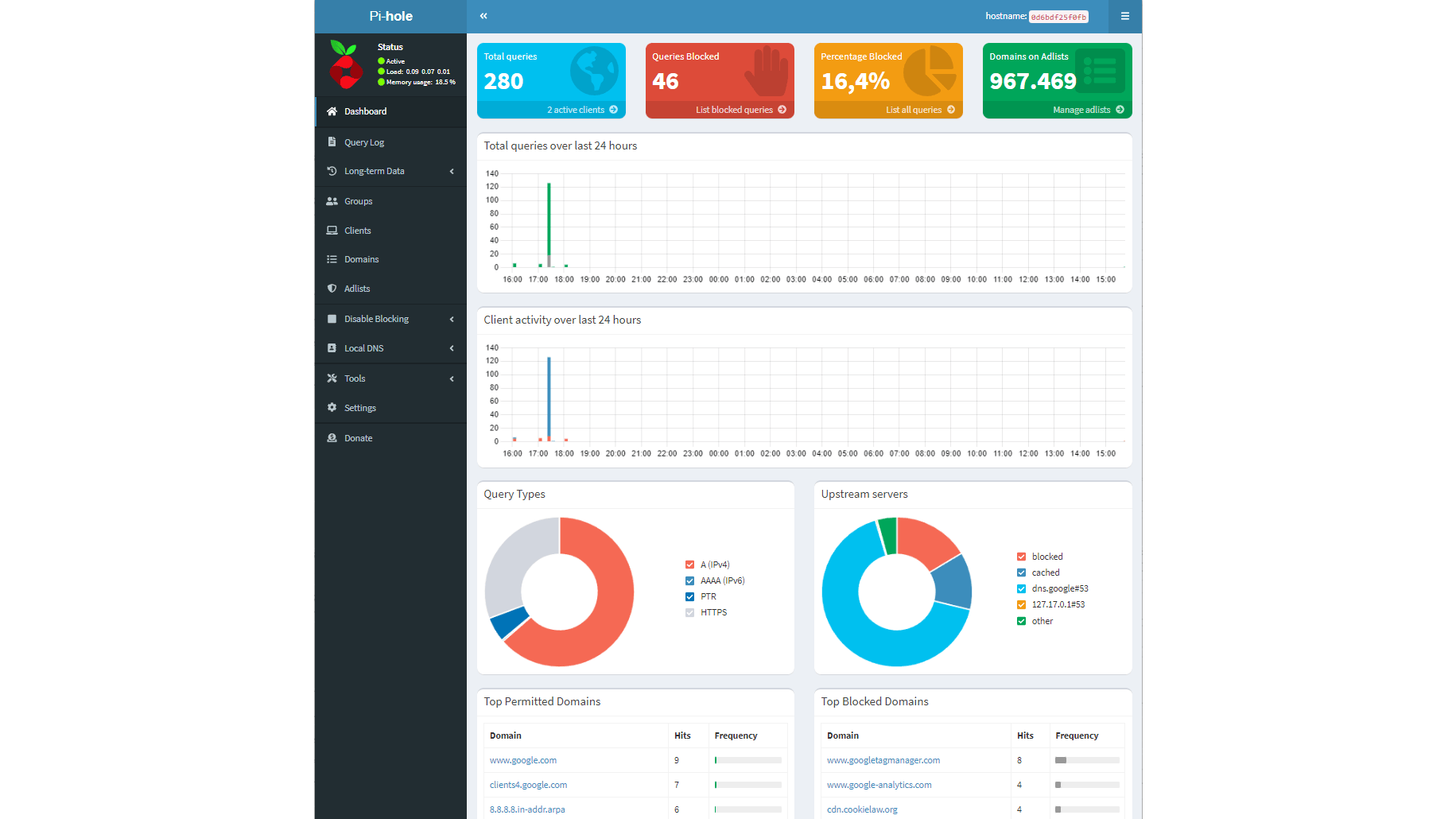Collapse sidebar using the double-chevron icon
Image resolution: width=1456 pixels, height=819 pixels.
tap(483, 16)
